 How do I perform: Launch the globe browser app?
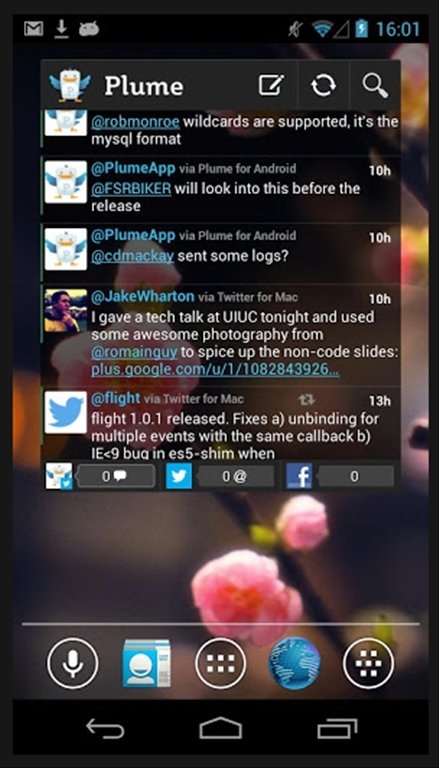[x=294, y=663]
